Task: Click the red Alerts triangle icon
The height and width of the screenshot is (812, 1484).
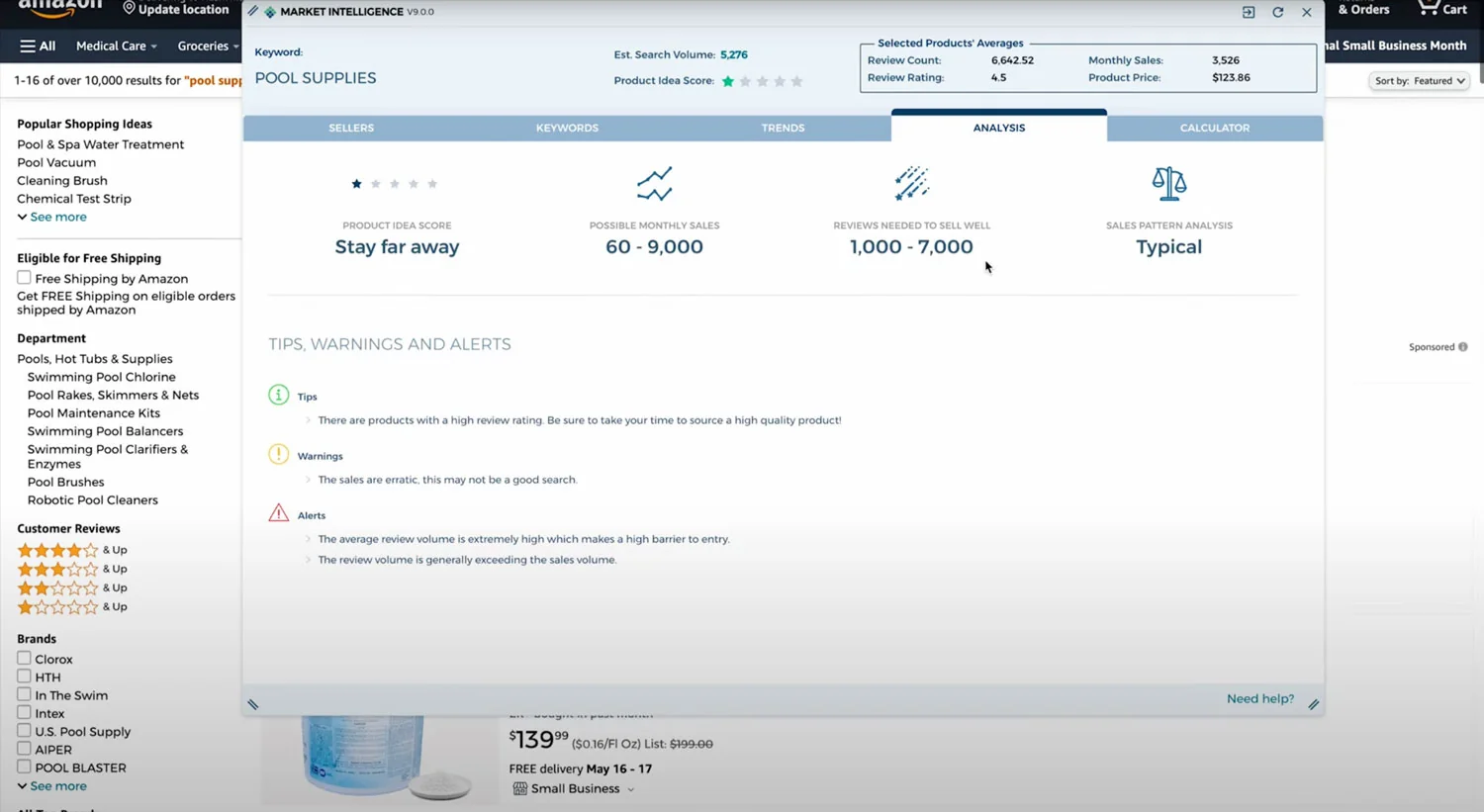Action: pos(279,513)
